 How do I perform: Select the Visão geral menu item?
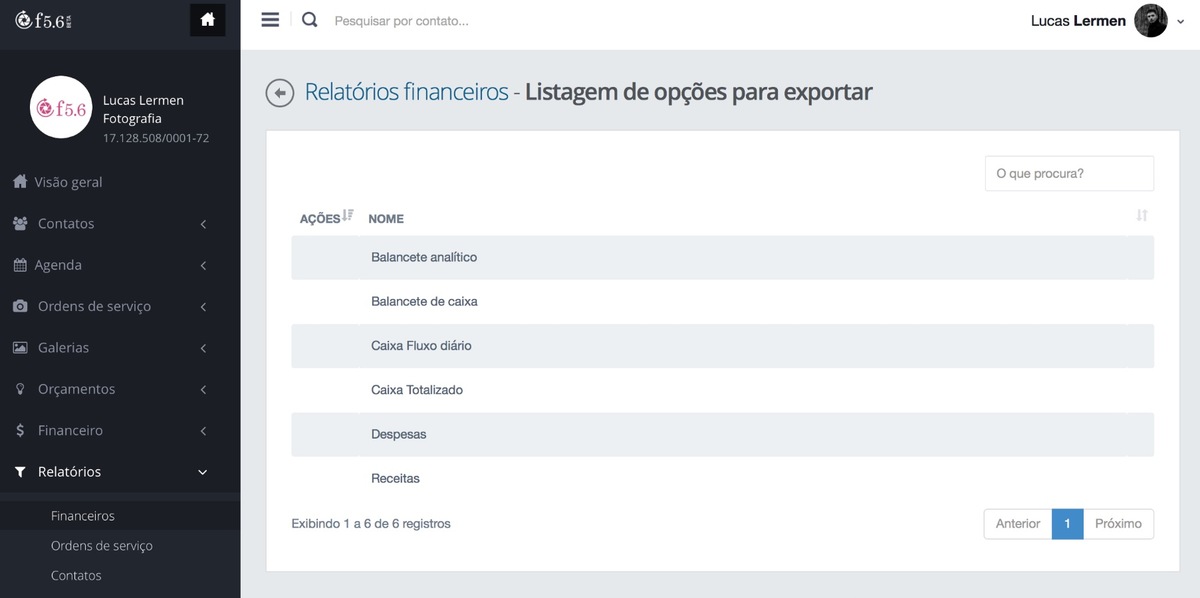(x=68, y=182)
